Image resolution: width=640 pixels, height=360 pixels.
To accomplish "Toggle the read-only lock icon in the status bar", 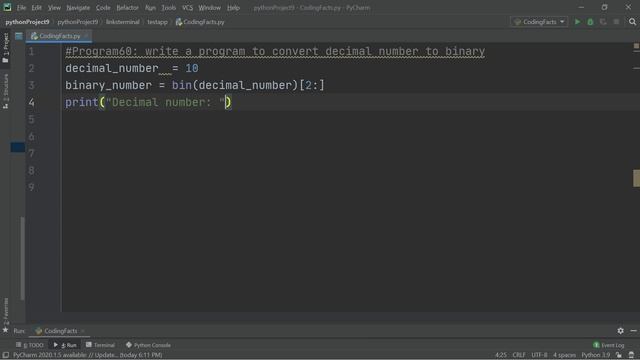I will (x=619, y=355).
